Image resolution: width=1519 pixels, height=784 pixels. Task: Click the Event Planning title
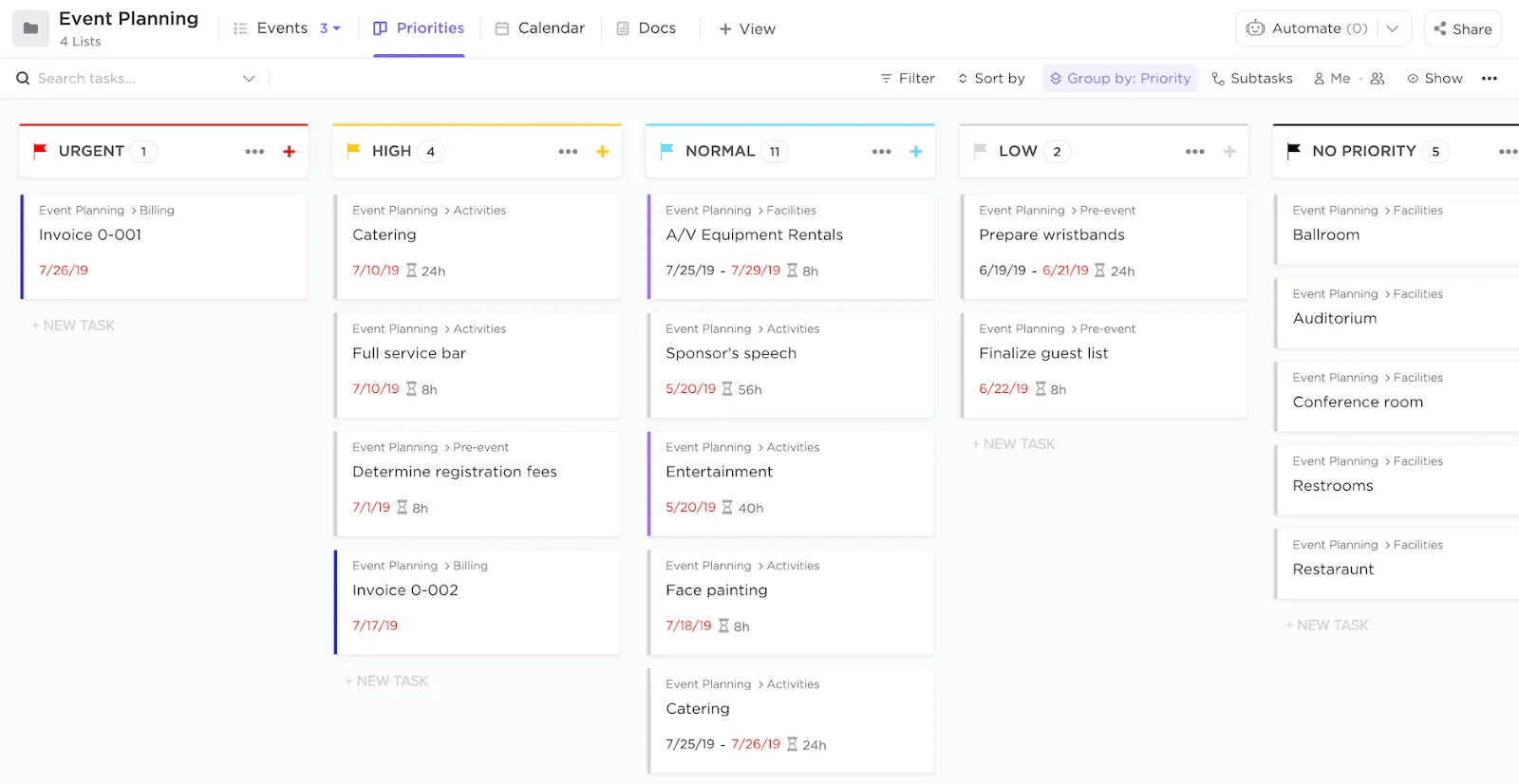click(128, 19)
